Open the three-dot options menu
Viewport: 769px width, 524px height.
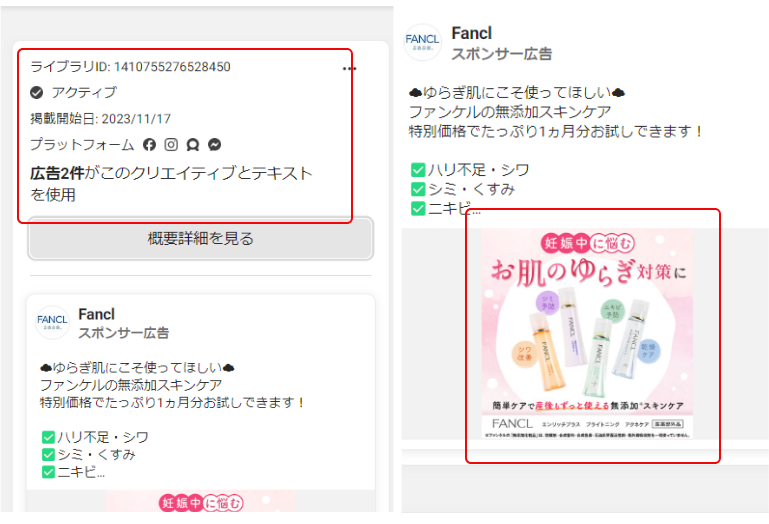349,68
